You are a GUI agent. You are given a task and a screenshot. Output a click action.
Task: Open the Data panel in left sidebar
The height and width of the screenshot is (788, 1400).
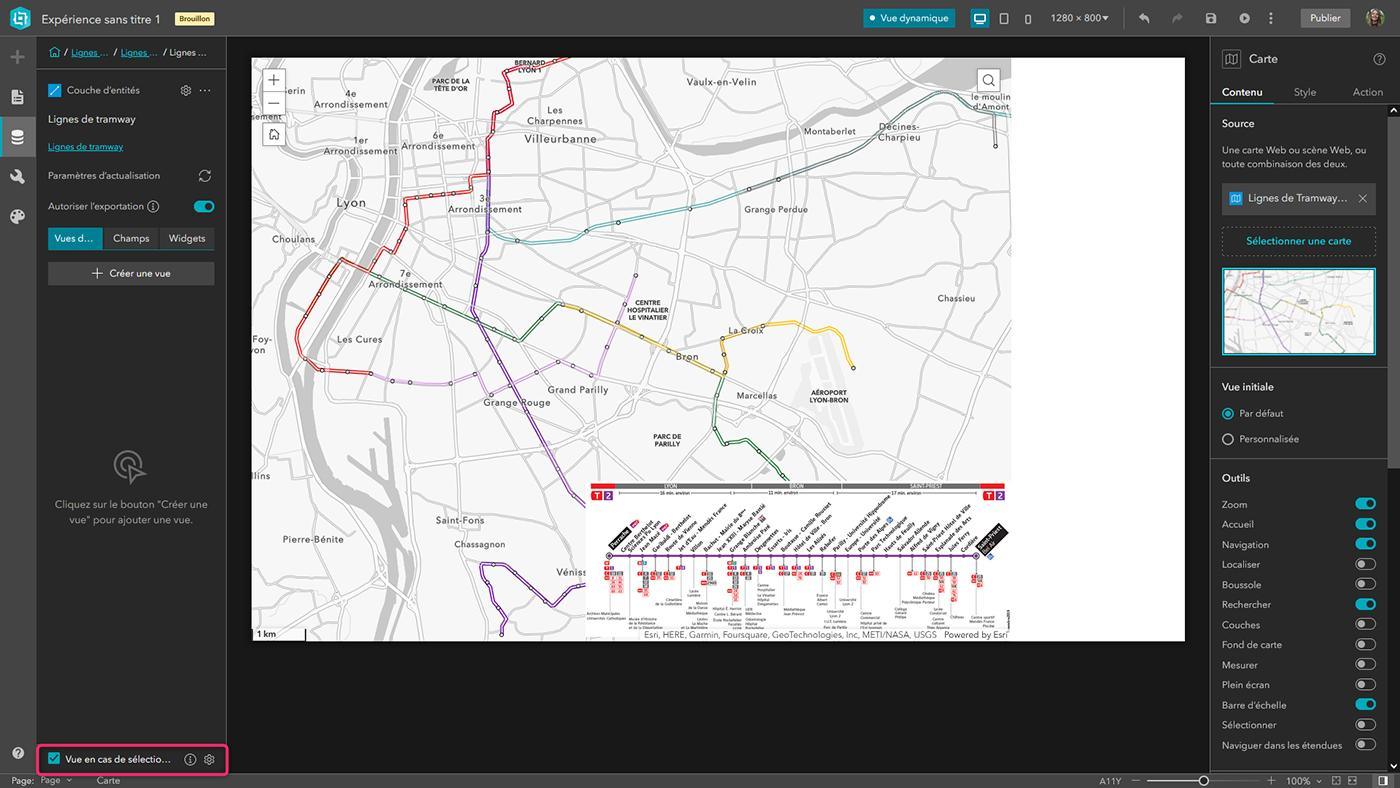coord(17,137)
